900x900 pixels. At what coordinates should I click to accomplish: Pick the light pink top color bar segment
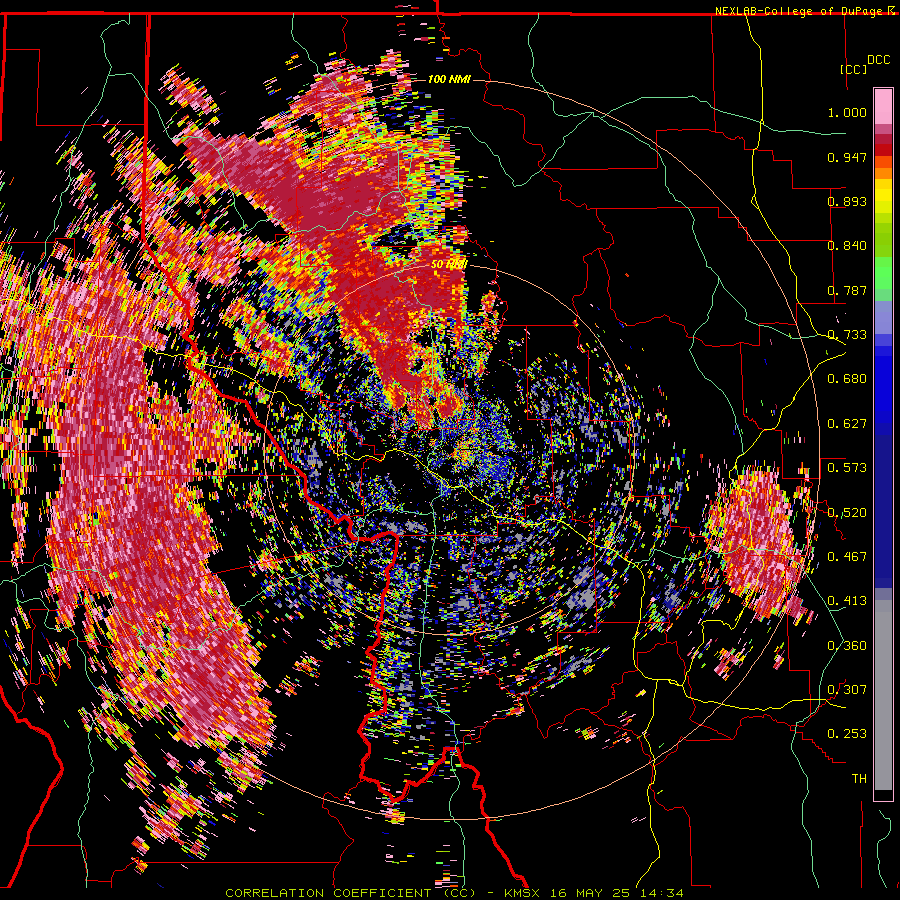[x=883, y=106]
